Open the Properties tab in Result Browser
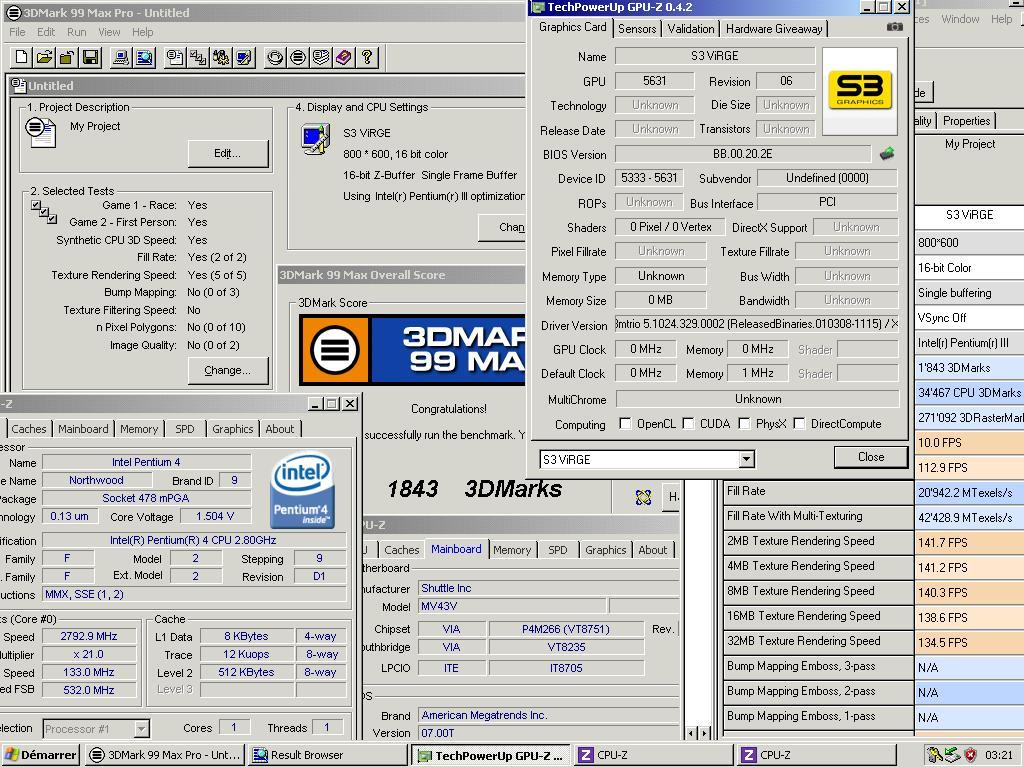This screenshot has height=768, width=1024. (966, 121)
